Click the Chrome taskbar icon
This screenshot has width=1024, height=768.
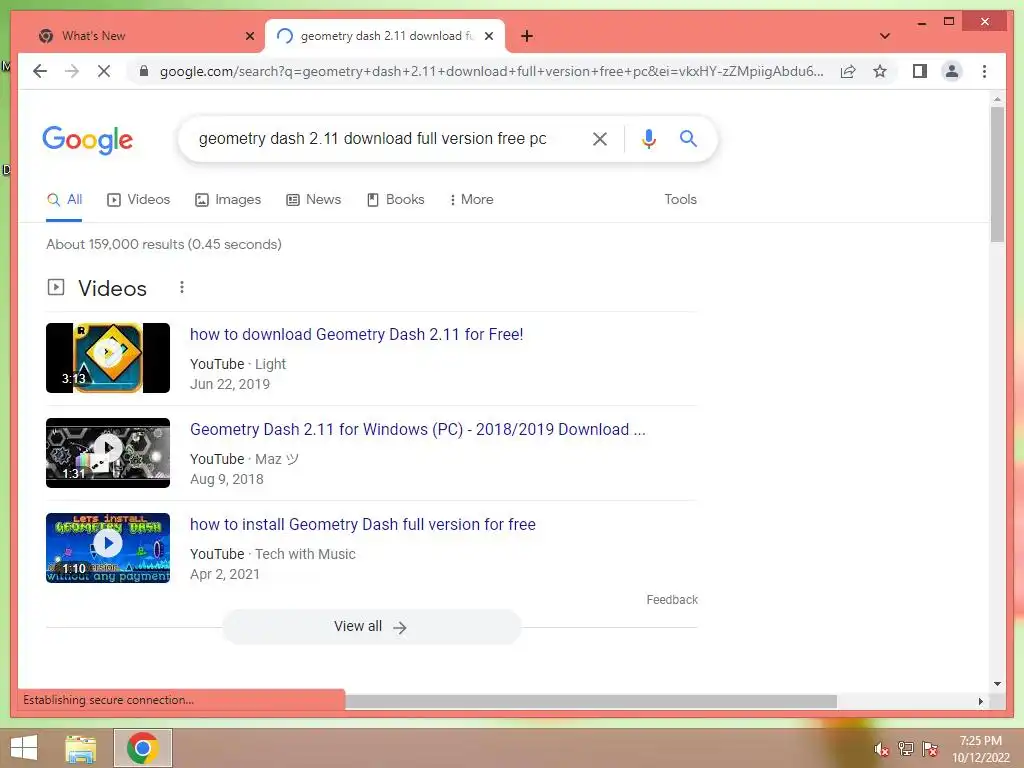(x=143, y=748)
